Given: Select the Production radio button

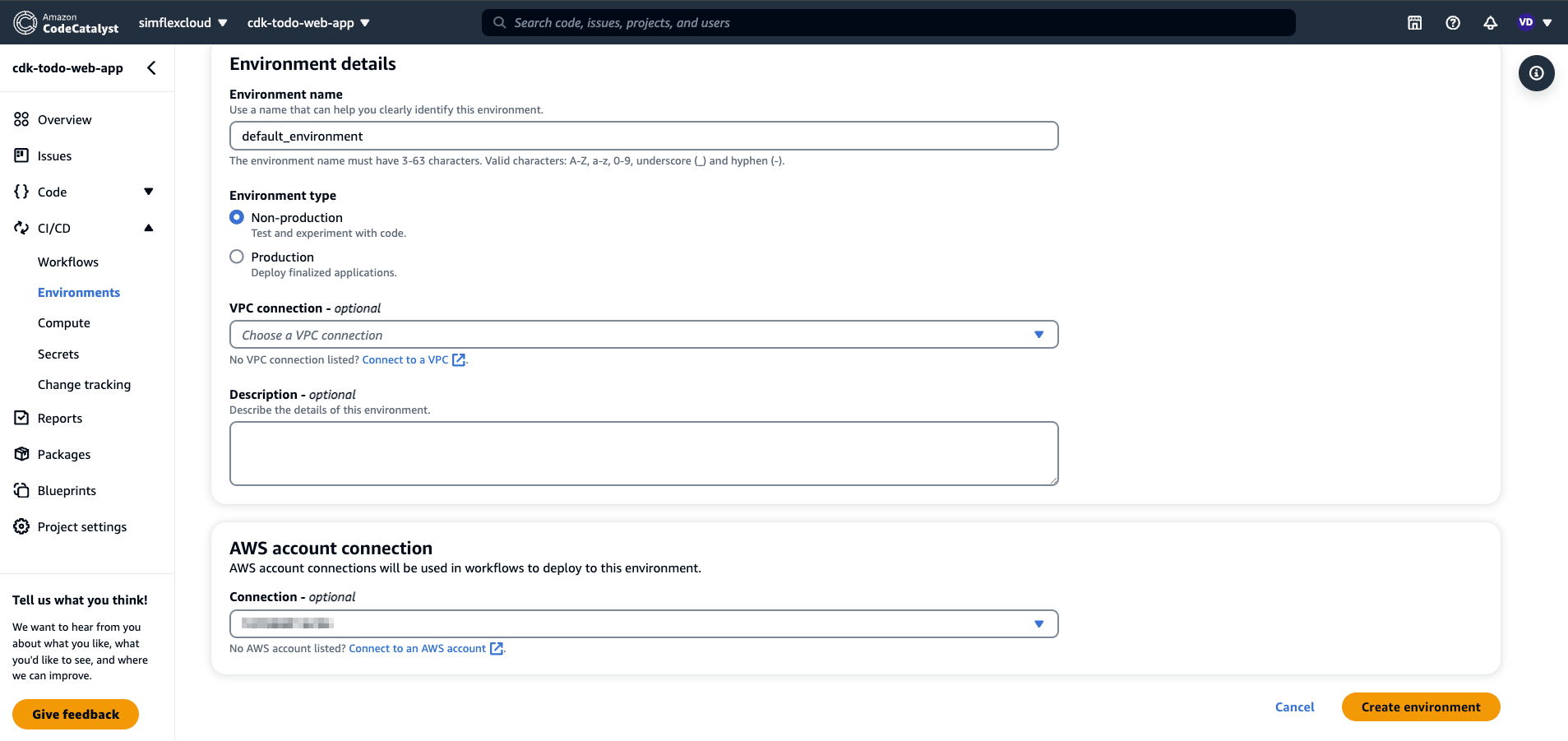Looking at the screenshot, I should point(237,257).
